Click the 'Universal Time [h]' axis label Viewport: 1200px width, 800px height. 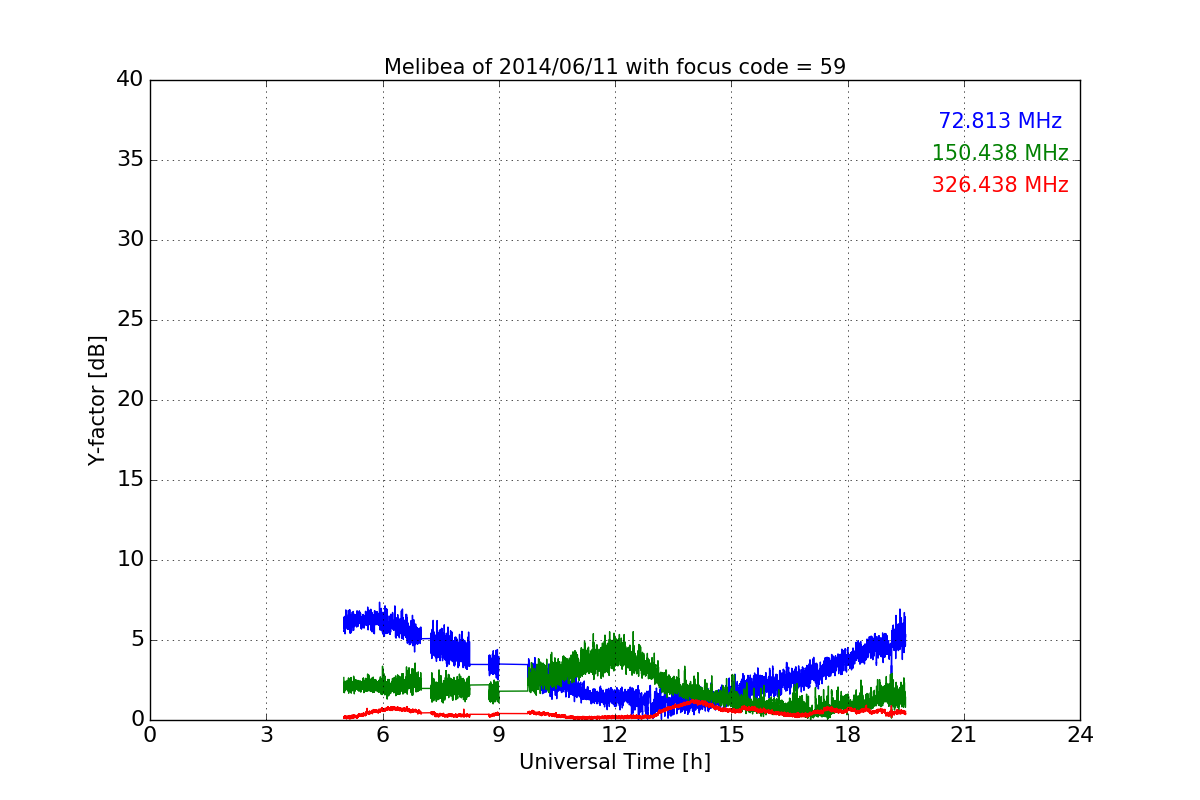615,762
